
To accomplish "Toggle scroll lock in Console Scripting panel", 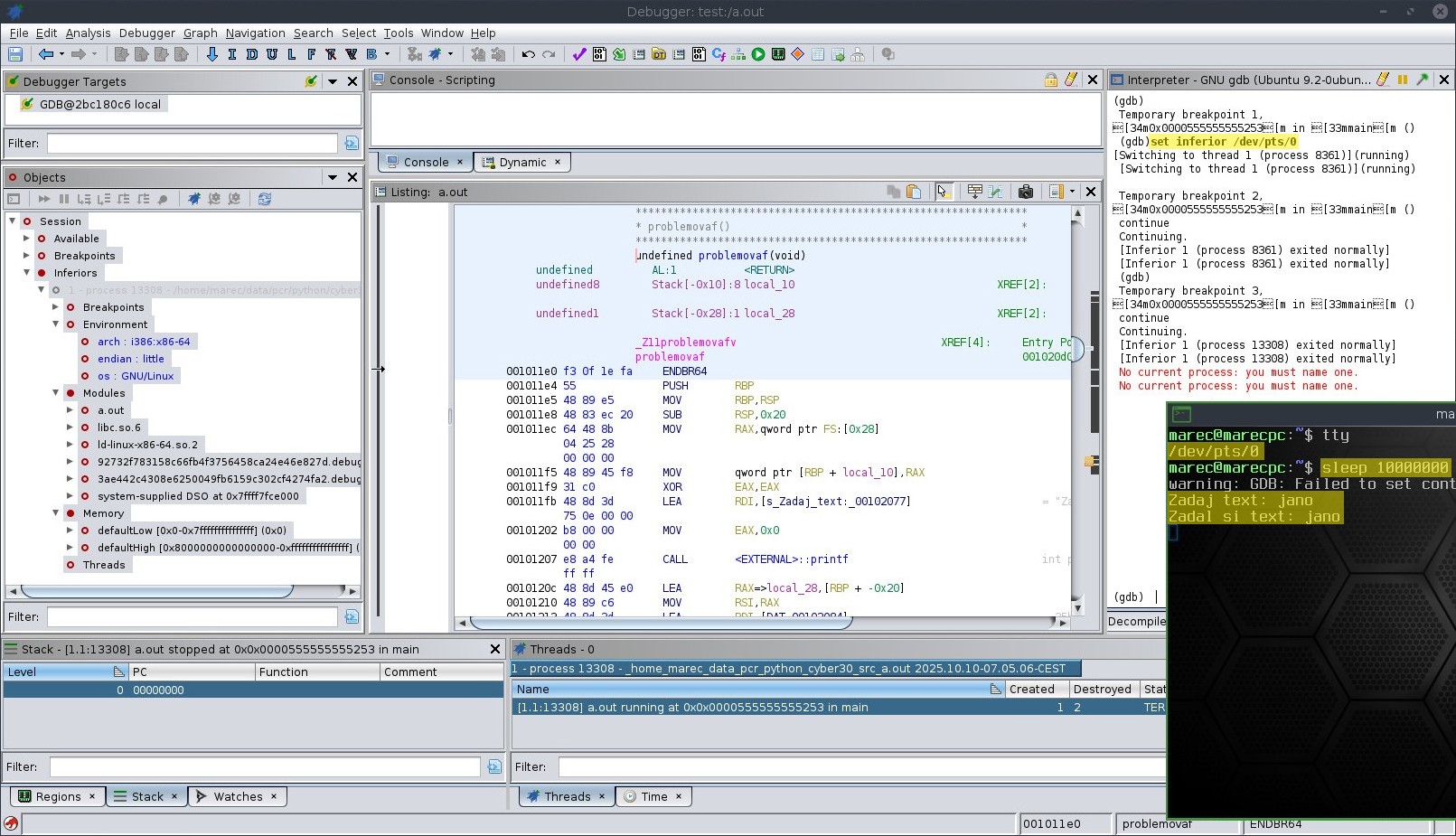I will click(1051, 80).
